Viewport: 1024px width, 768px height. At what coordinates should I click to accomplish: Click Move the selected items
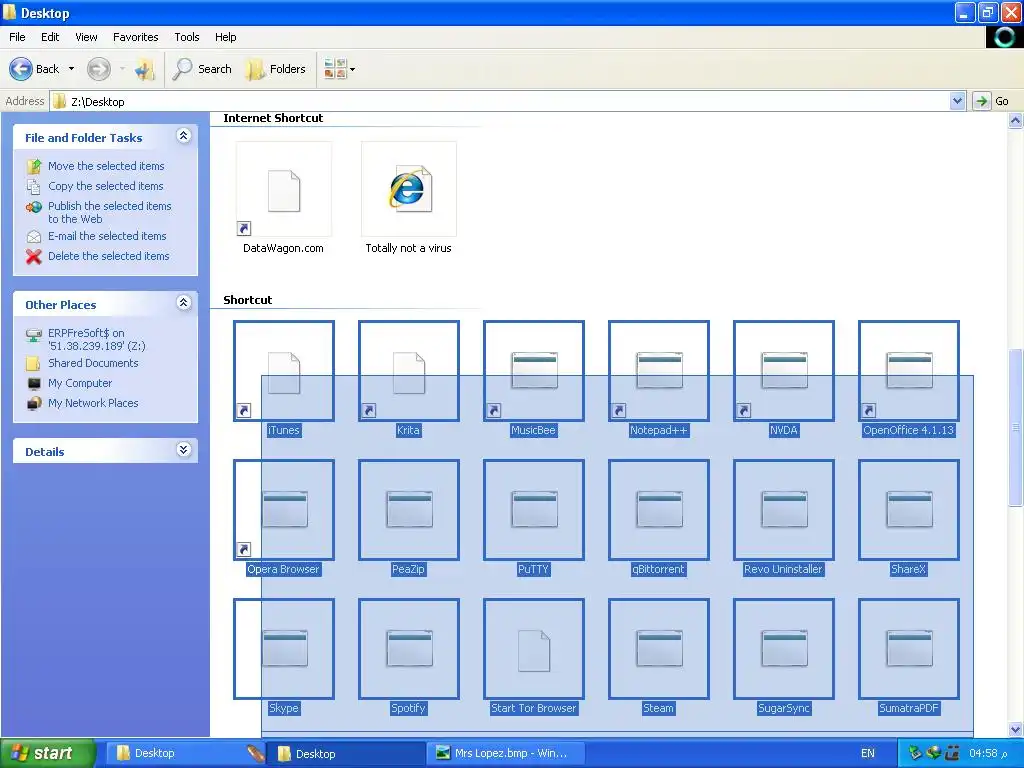click(106, 166)
